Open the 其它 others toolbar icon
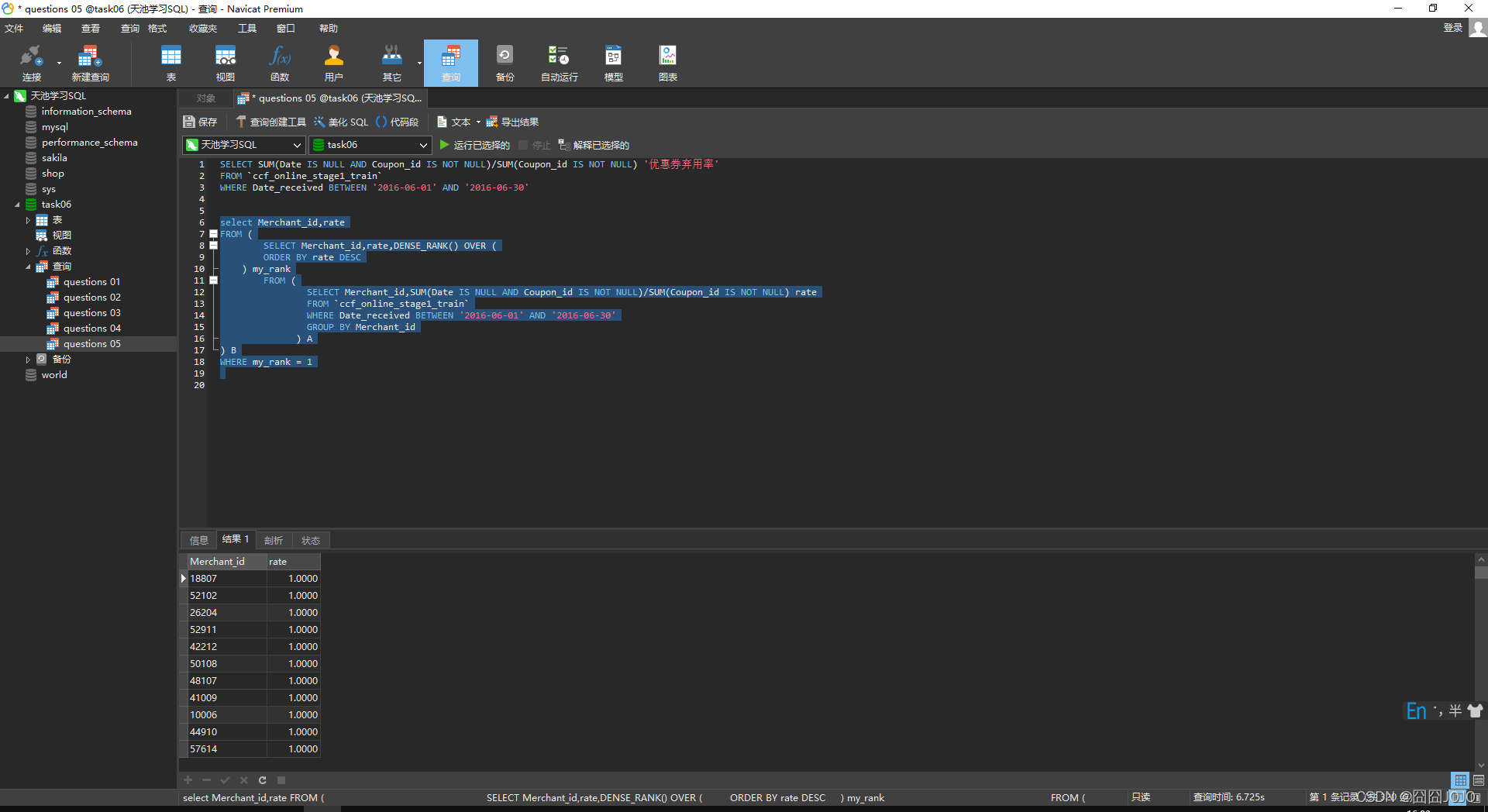1488x812 pixels. click(x=392, y=63)
